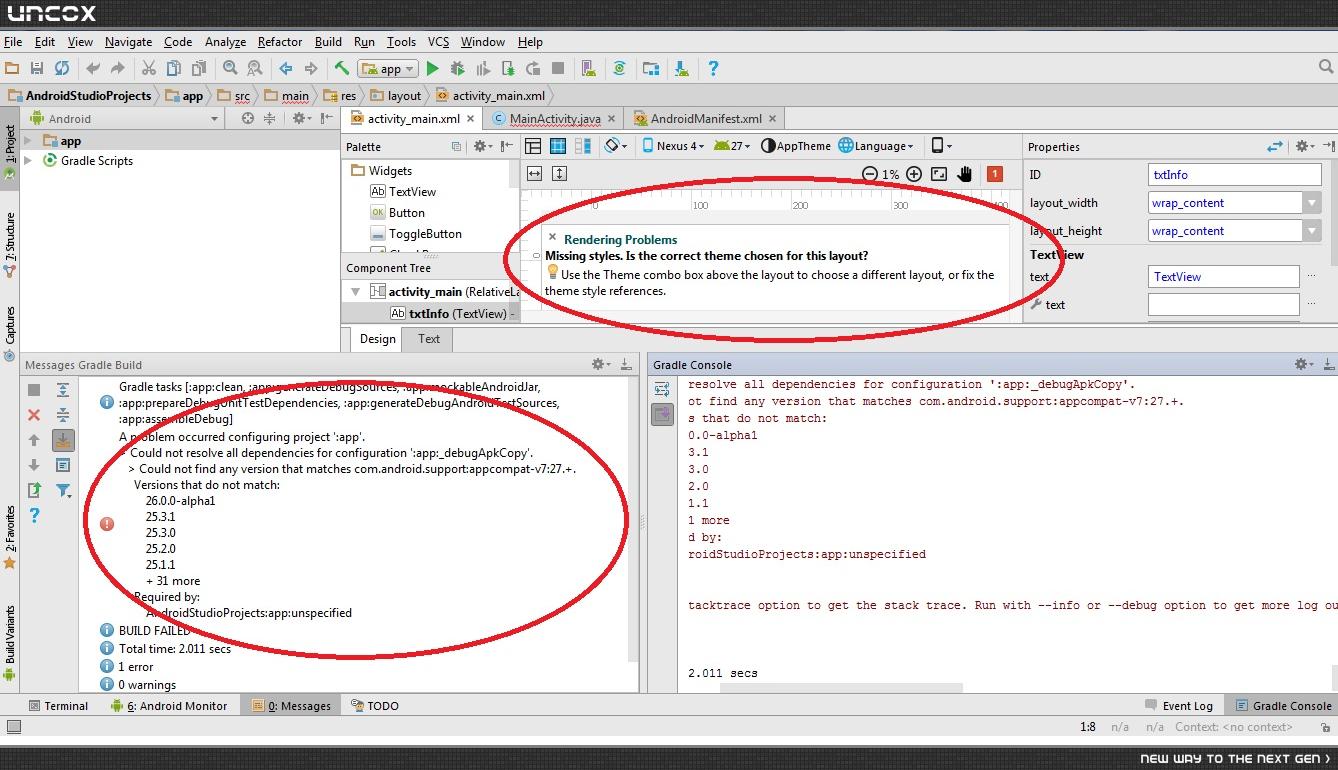Open the Refactor menu
Screen dimensions: 1338x770
(280, 42)
